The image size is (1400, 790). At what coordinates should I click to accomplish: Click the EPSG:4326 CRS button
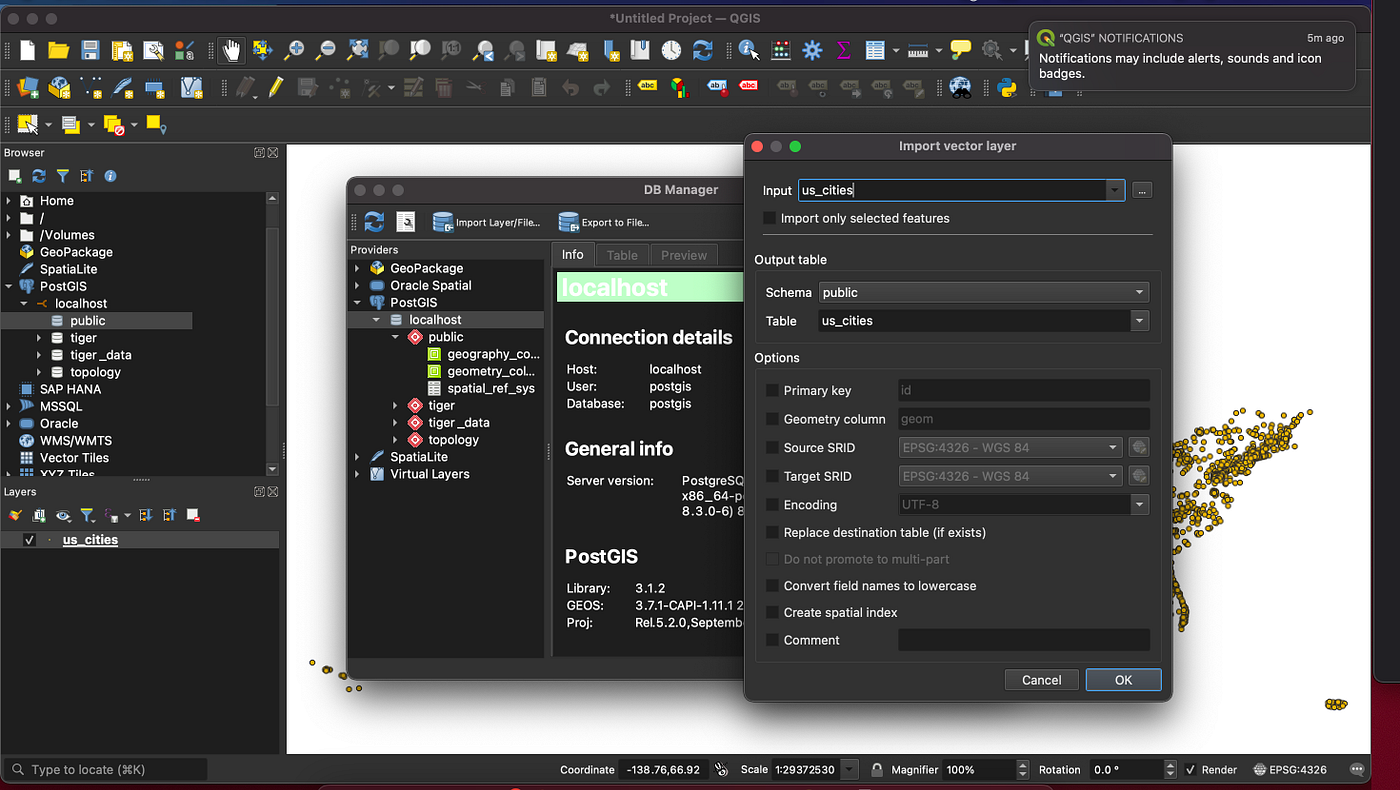[1291, 770]
